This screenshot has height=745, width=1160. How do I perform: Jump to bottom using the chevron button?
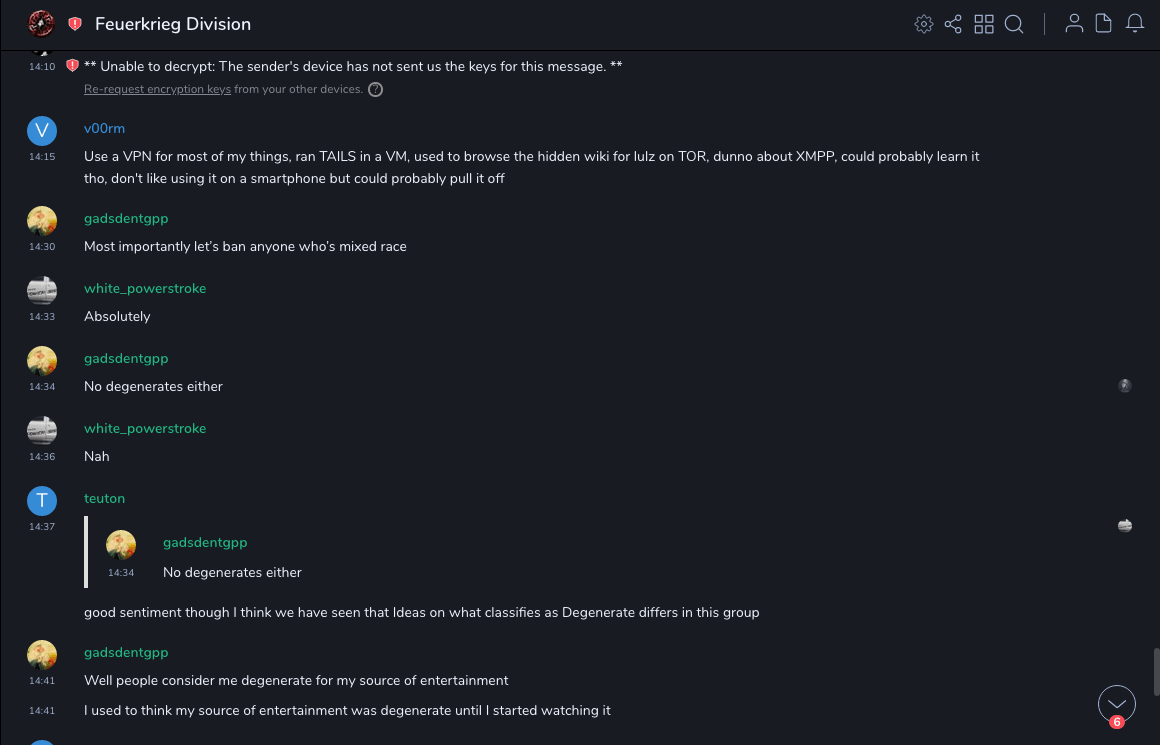pos(1116,703)
